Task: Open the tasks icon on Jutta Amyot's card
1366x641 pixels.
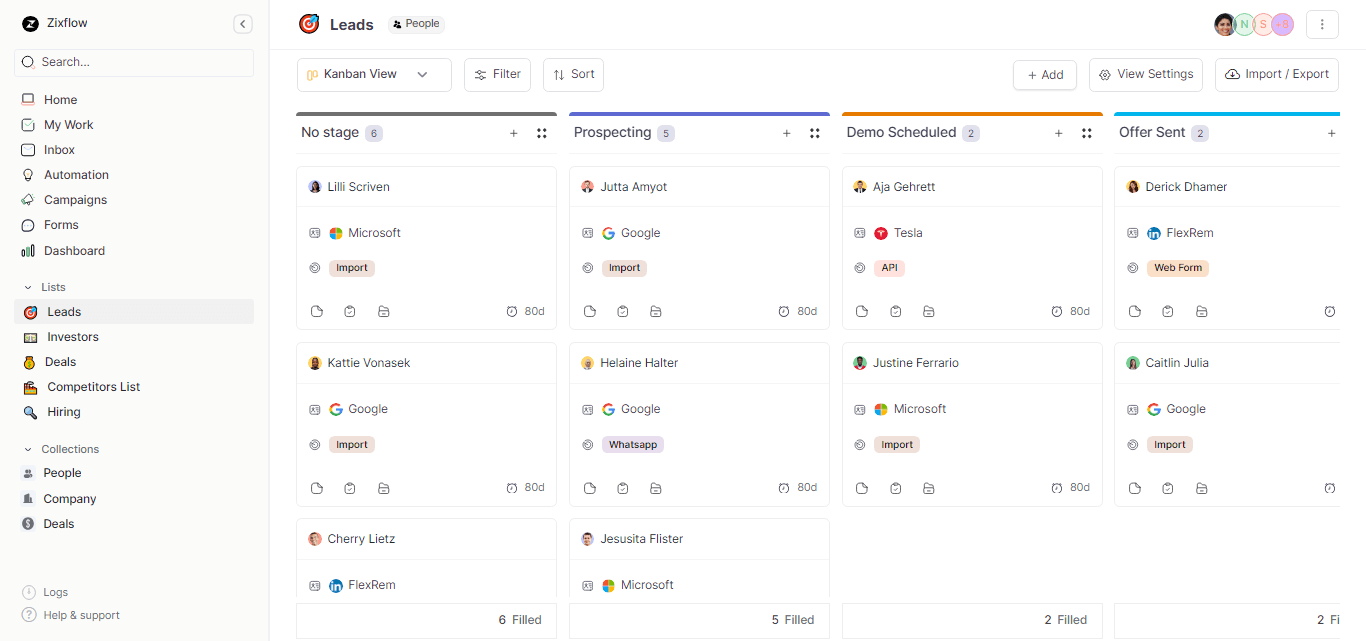Action: coord(623,311)
